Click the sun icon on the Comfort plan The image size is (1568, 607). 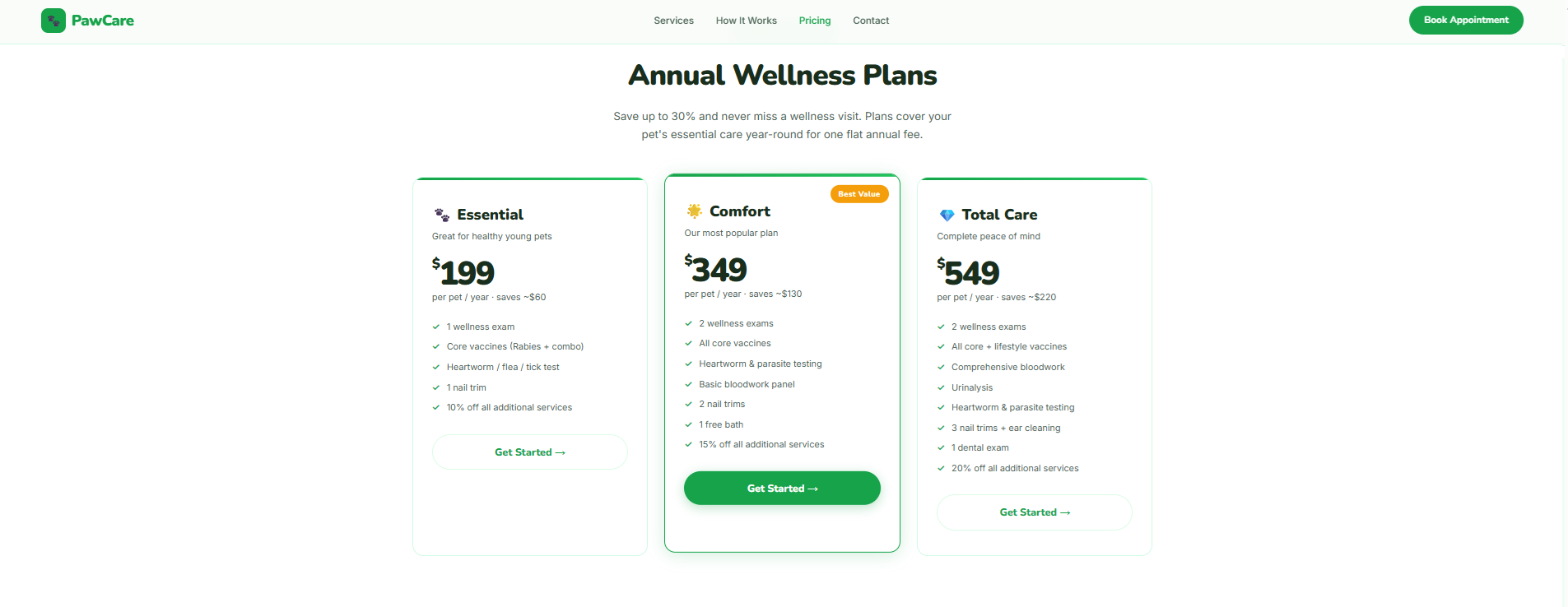pyautogui.click(x=694, y=211)
